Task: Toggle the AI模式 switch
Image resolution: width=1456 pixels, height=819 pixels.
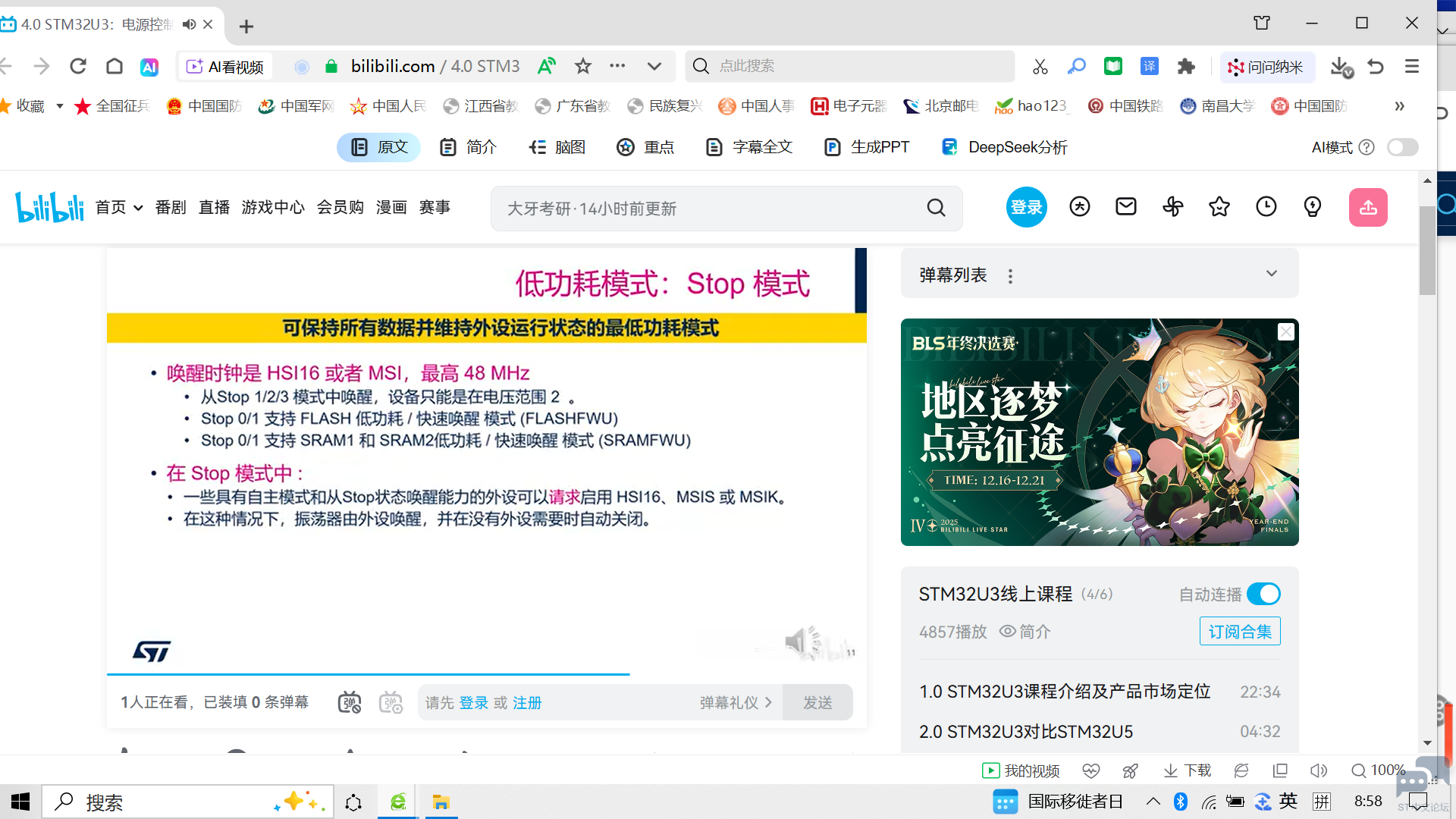Action: coord(1402,147)
